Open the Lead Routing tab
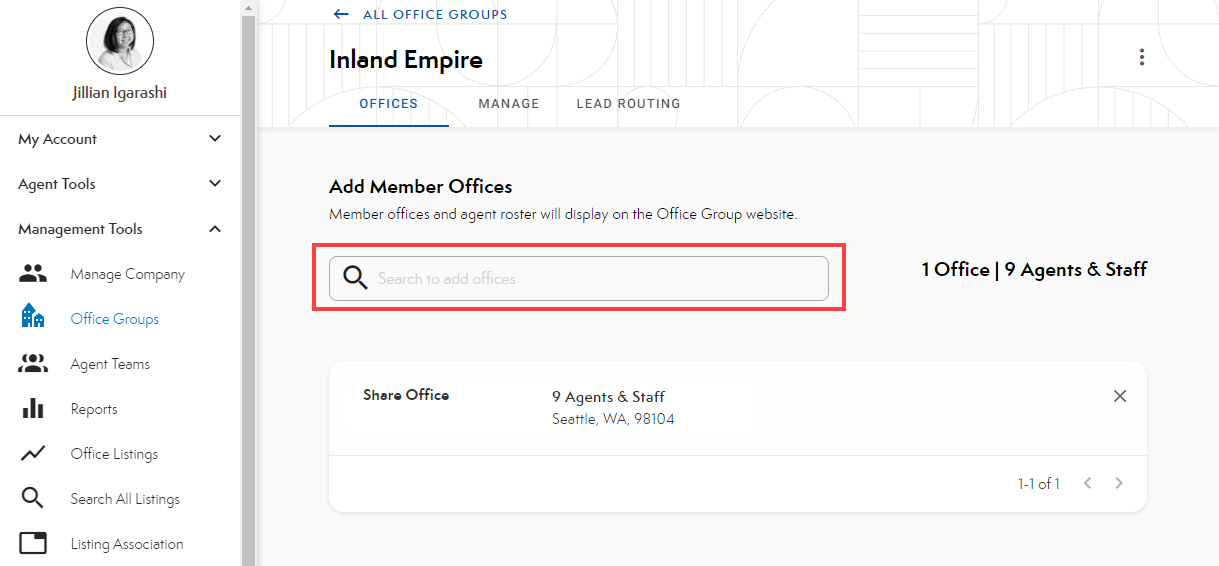1219x566 pixels. tap(628, 104)
